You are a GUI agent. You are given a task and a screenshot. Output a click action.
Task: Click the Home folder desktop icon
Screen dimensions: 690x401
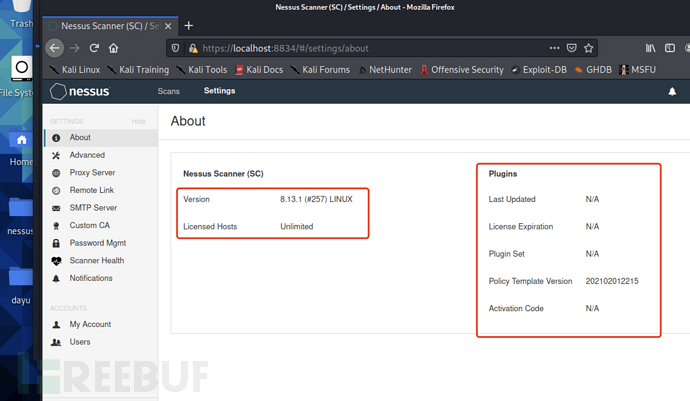point(21,149)
